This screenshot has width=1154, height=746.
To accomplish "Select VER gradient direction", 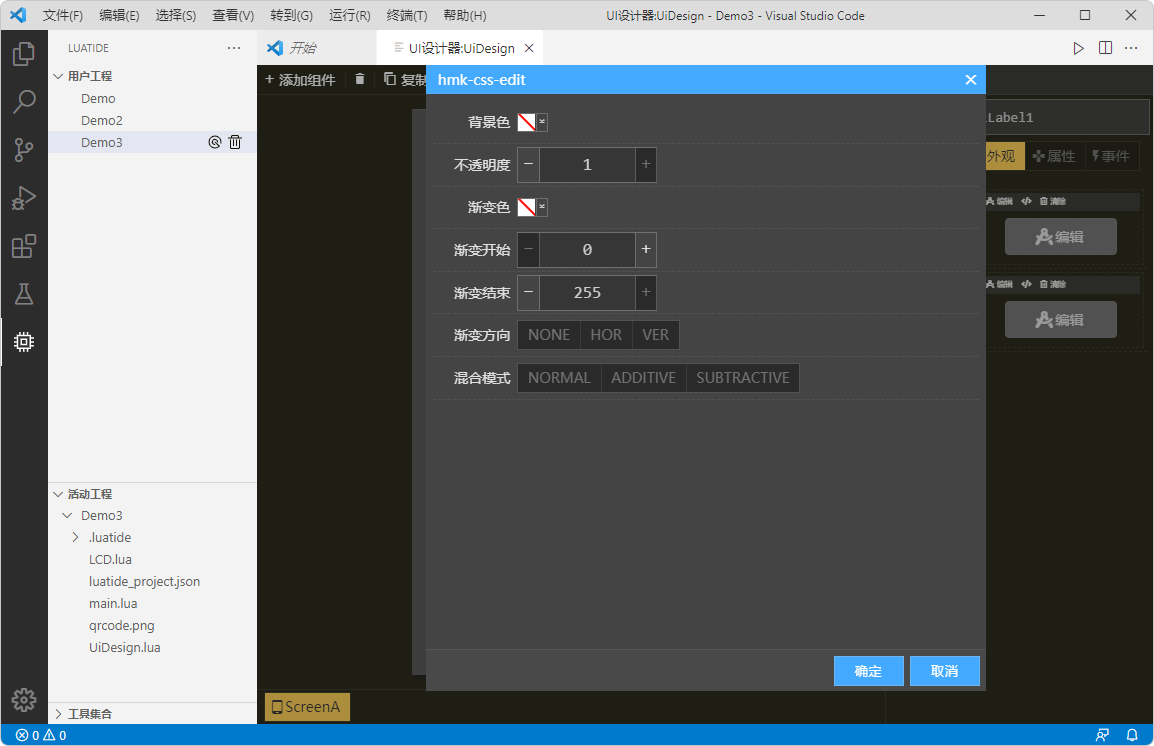I will point(656,335).
